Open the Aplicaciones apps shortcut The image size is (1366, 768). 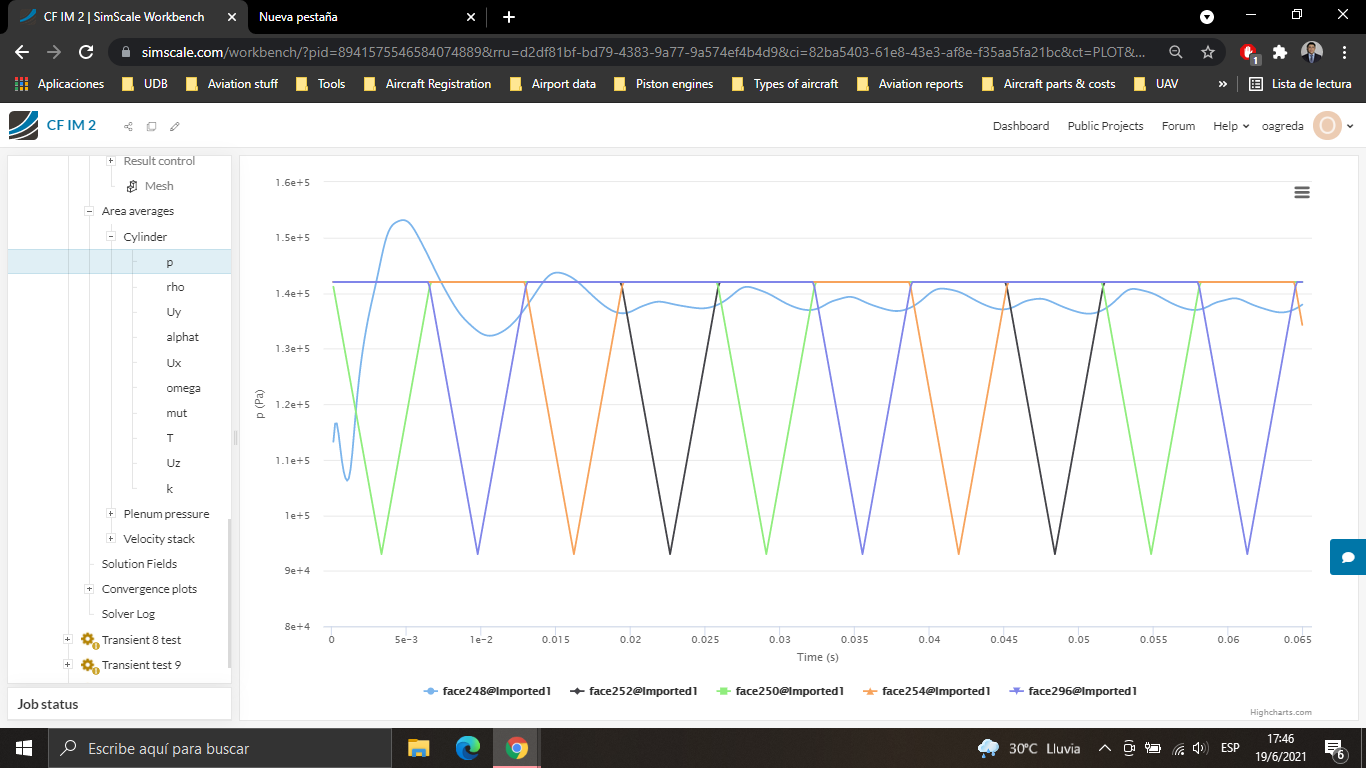[59, 84]
